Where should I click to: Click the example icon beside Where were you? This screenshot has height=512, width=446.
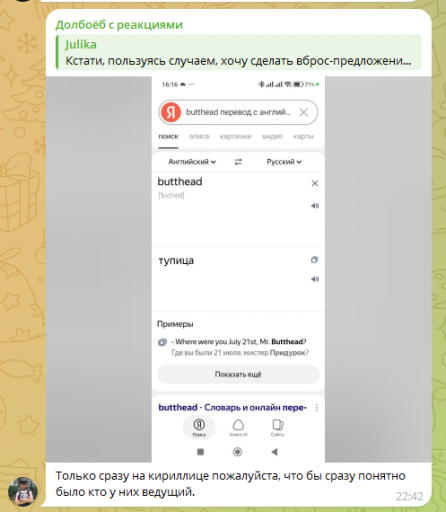point(162,342)
